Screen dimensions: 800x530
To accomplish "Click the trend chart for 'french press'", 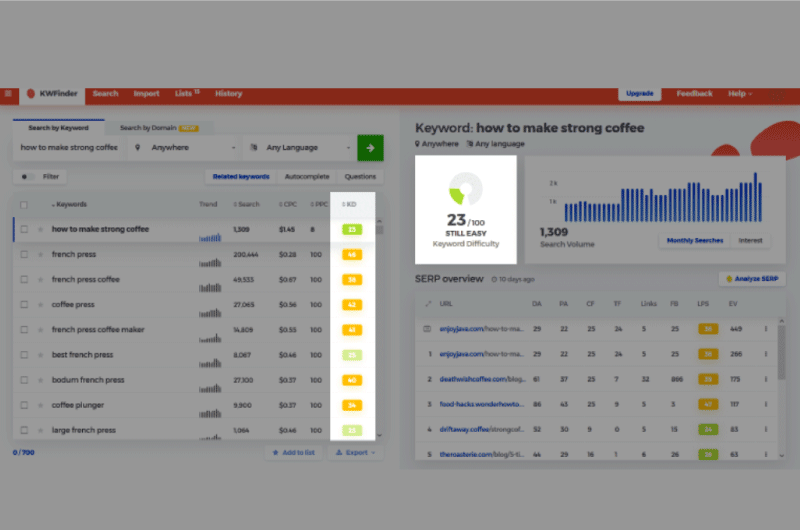I will 210,262.
